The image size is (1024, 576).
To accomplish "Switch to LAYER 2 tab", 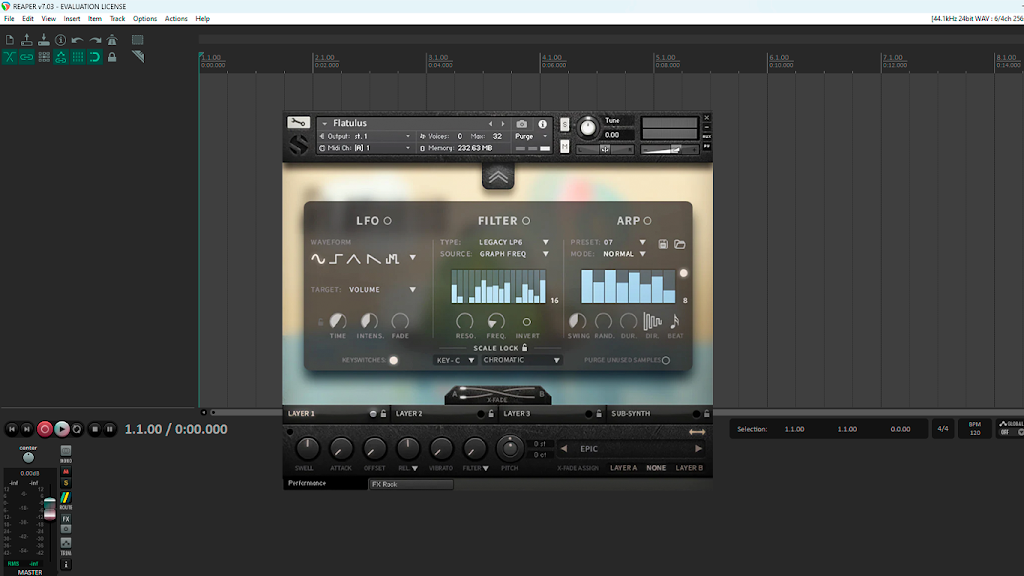I will pyautogui.click(x=444, y=413).
